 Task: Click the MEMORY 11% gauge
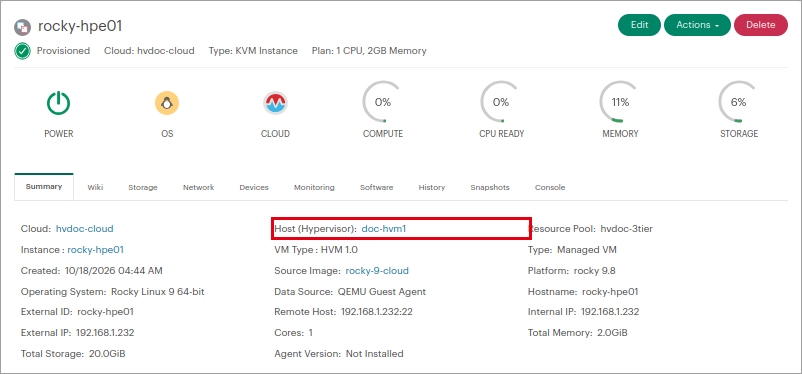coord(620,102)
